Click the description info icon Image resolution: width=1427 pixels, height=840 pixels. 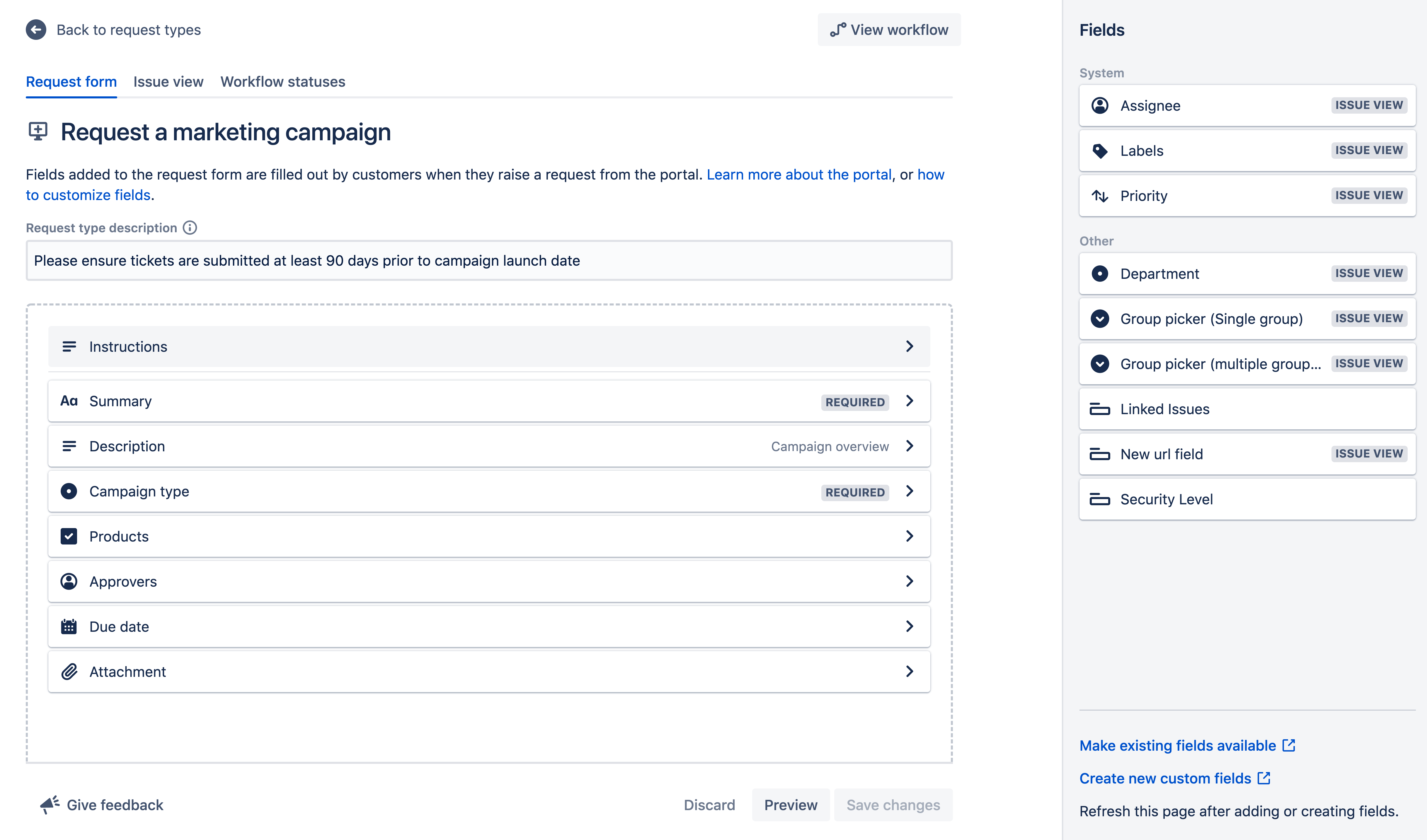coord(190,228)
